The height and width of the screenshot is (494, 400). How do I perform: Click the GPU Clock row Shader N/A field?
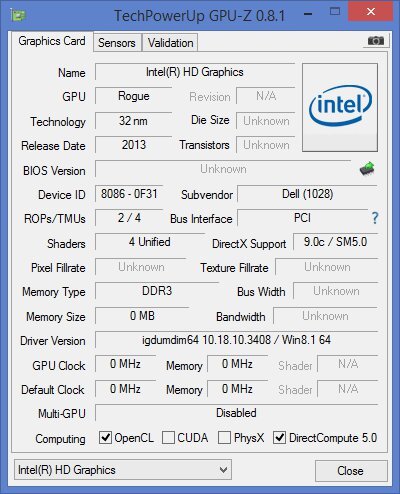pyautogui.click(x=348, y=364)
